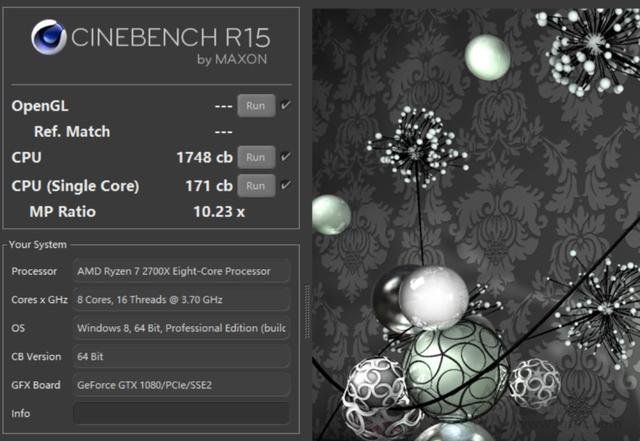Toggle the CPU (Single Core) checkbox
Viewport: 640px width, 441px height.
coord(286,185)
